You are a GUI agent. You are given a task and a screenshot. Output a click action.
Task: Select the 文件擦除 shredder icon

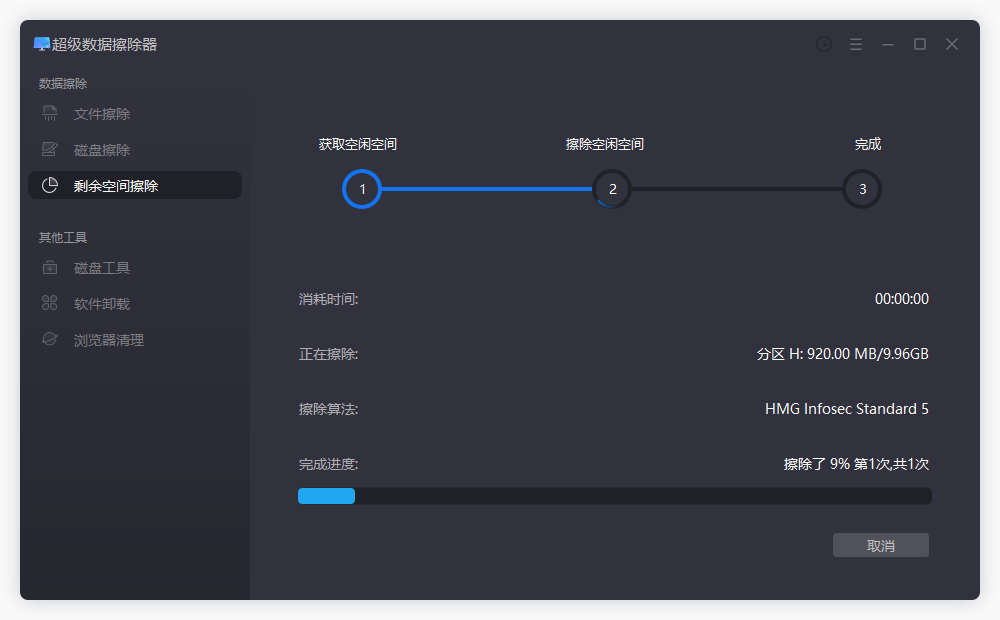point(48,113)
